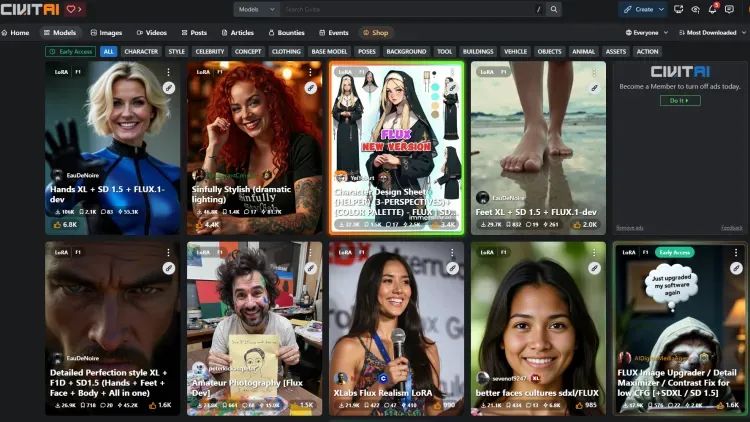Image resolution: width=750 pixels, height=422 pixels.
Task: Click the 6.8K thumbs-up on Hands XL card
Action: tap(65, 224)
